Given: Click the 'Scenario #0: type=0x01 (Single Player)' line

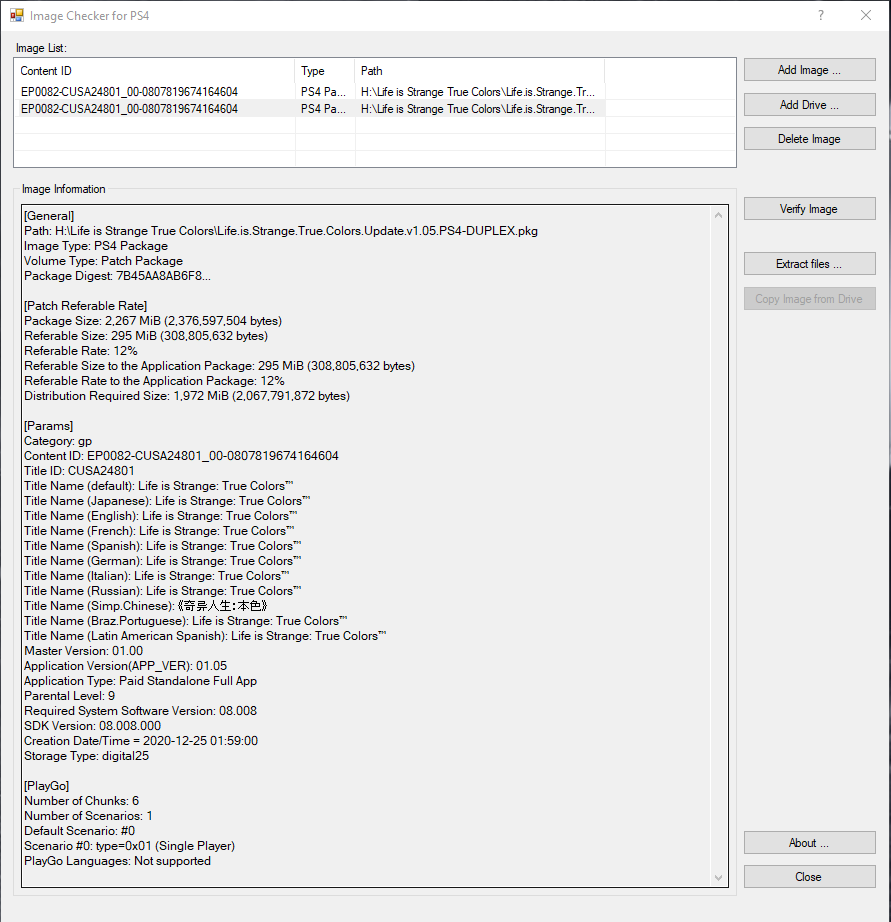Looking at the screenshot, I should pos(129,846).
